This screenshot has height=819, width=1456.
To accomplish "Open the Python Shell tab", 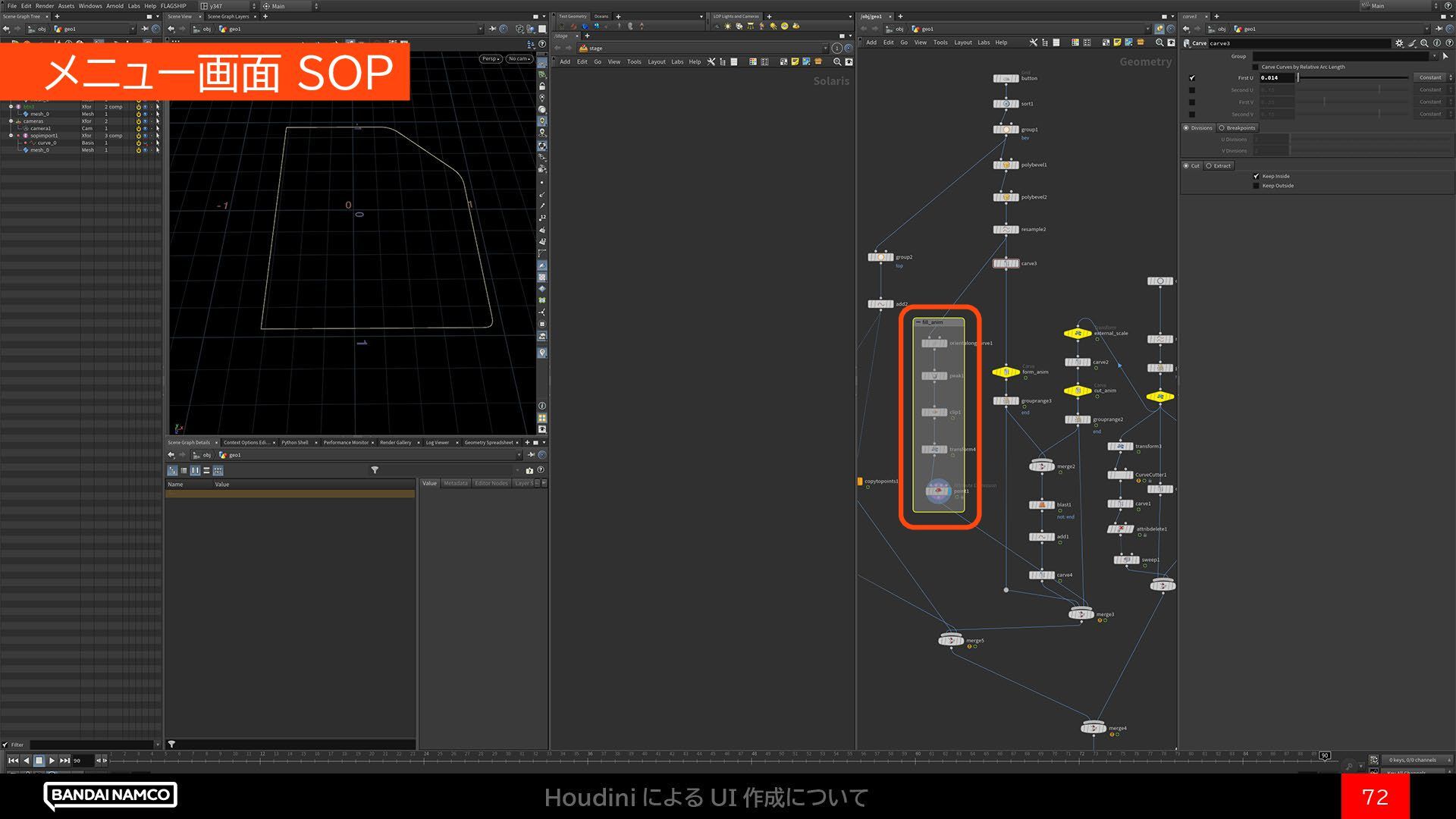I will (x=294, y=442).
